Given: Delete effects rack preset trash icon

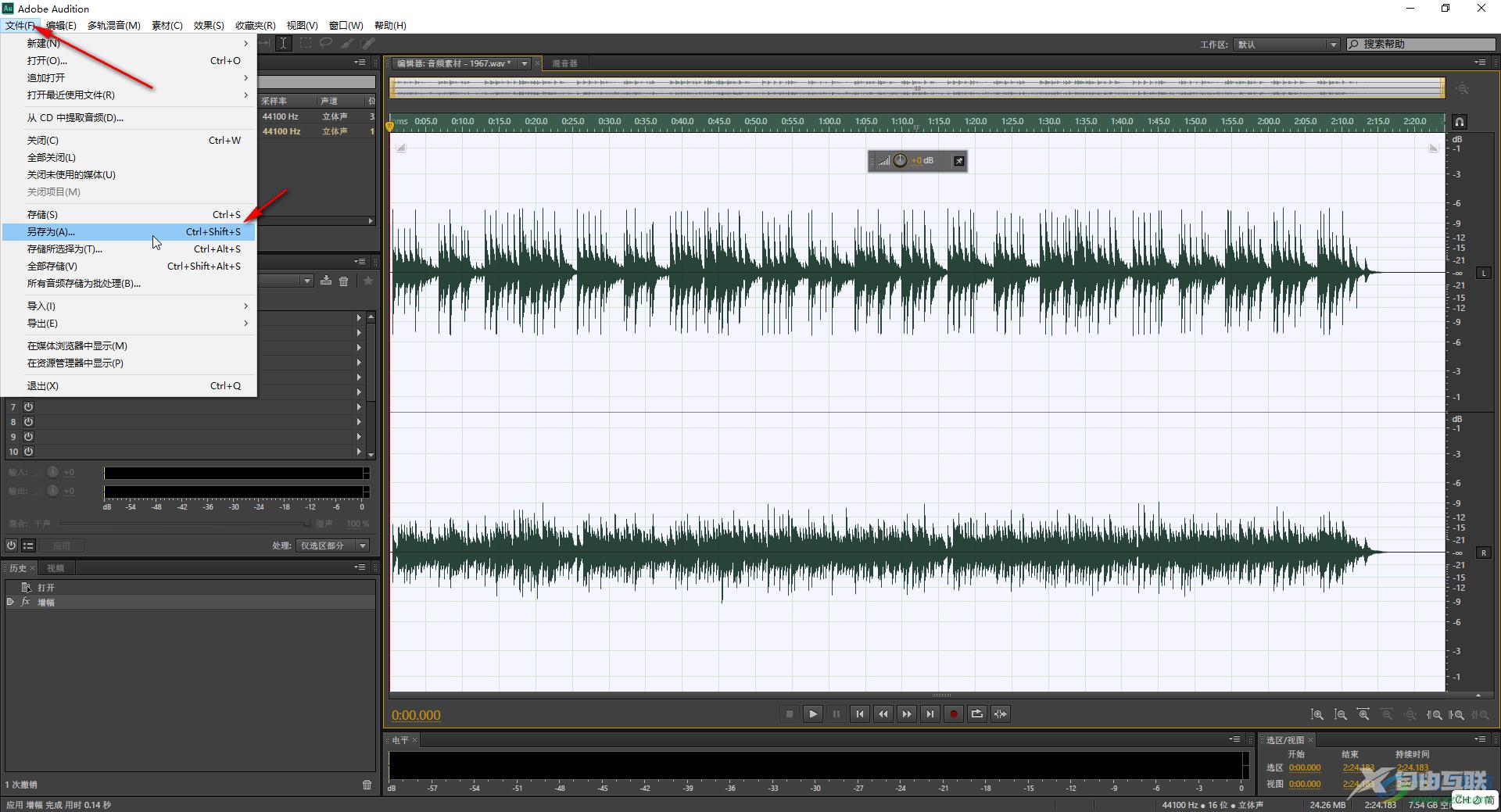Looking at the screenshot, I should 343,281.
